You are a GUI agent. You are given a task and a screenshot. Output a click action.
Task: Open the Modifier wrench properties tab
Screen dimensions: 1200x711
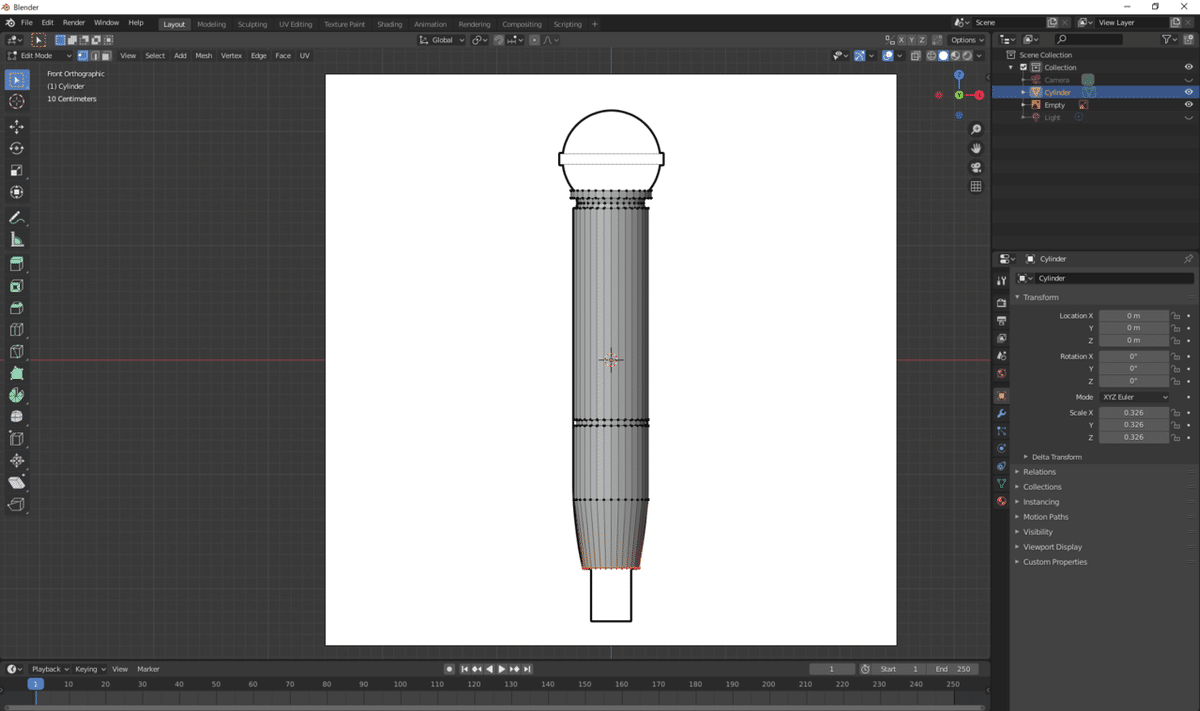coord(1001,413)
